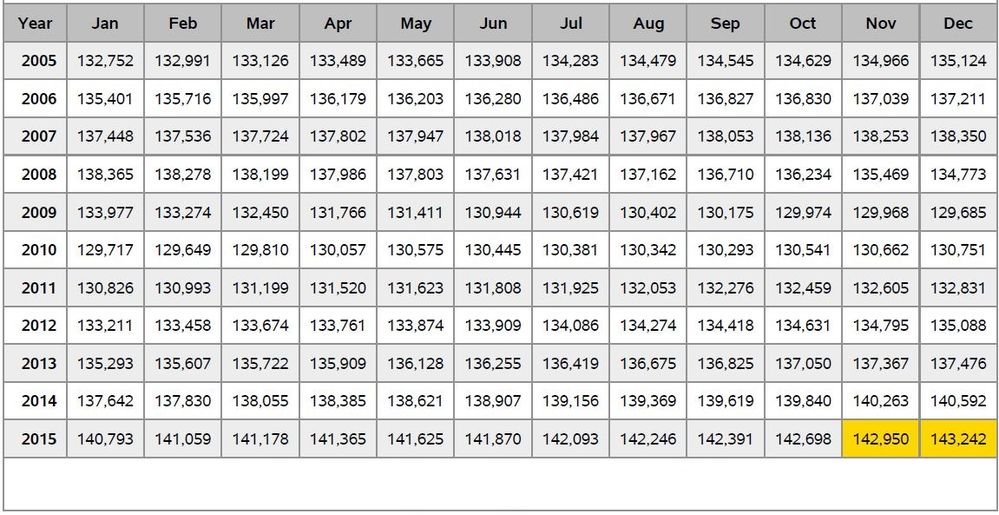Select the highlighted 143,242 cell

pyautogui.click(x=958, y=439)
